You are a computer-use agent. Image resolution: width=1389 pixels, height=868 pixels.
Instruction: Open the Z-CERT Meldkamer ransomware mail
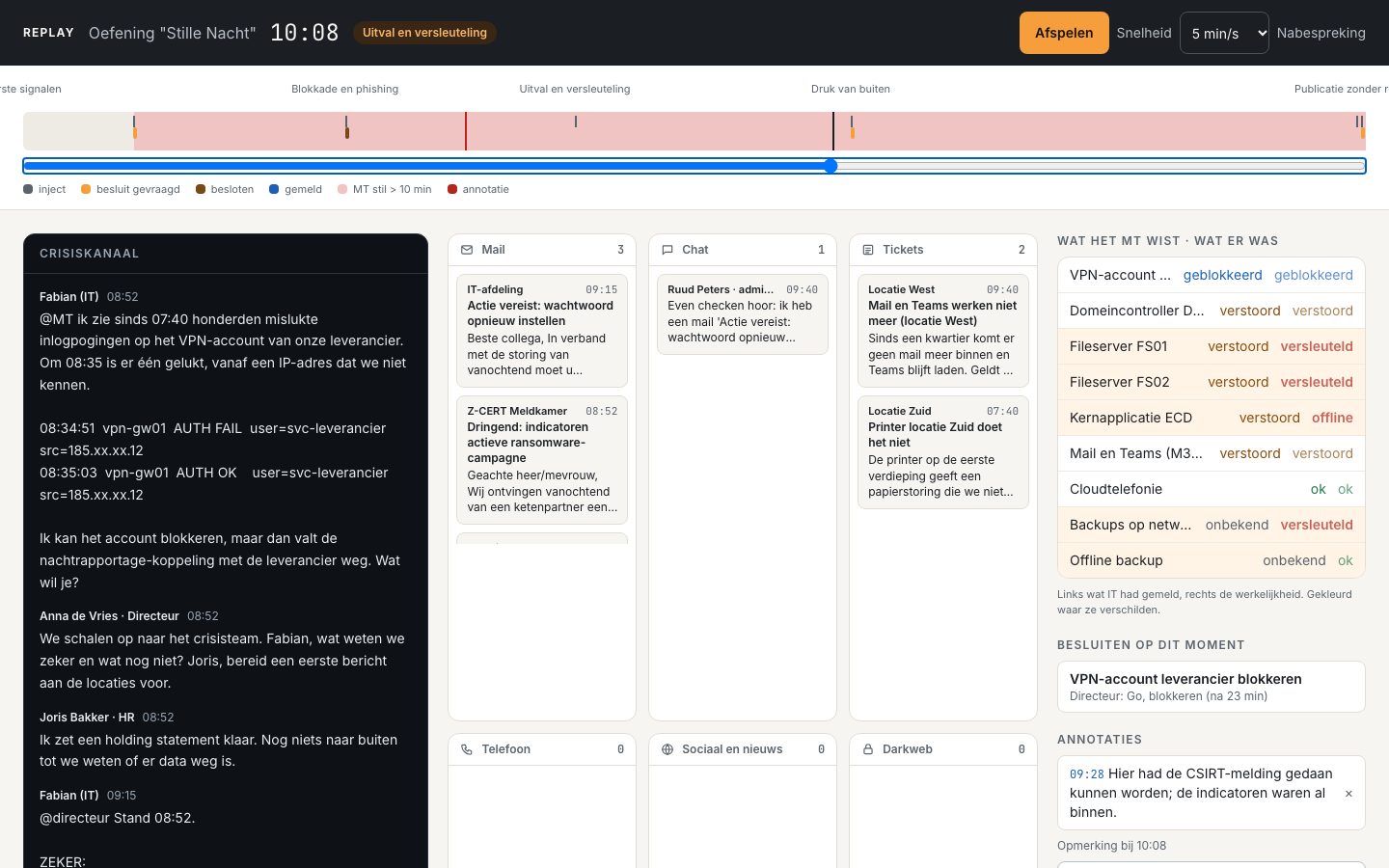pyautogui.click(x=542, y=459)
